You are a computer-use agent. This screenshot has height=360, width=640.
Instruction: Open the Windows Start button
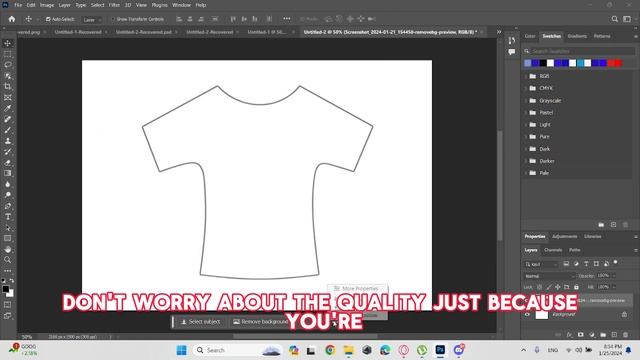(x=182, y=350)
